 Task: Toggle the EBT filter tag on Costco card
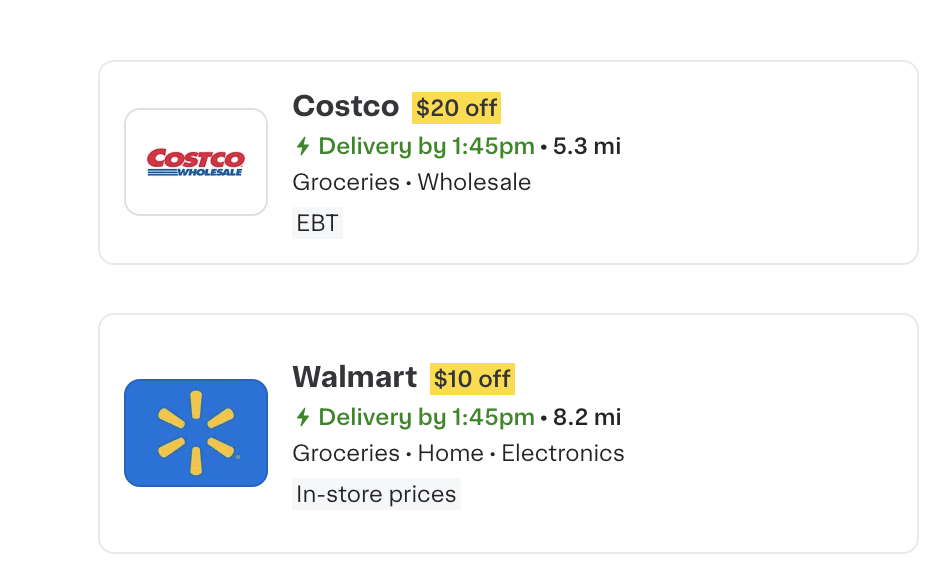pyautogui.click(x=317, y=223)
